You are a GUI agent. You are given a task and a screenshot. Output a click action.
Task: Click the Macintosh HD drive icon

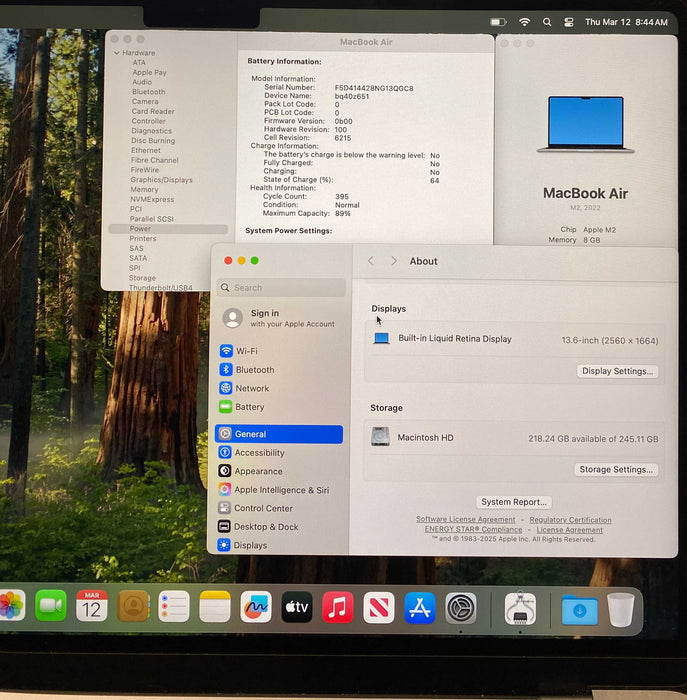(380, 437)
